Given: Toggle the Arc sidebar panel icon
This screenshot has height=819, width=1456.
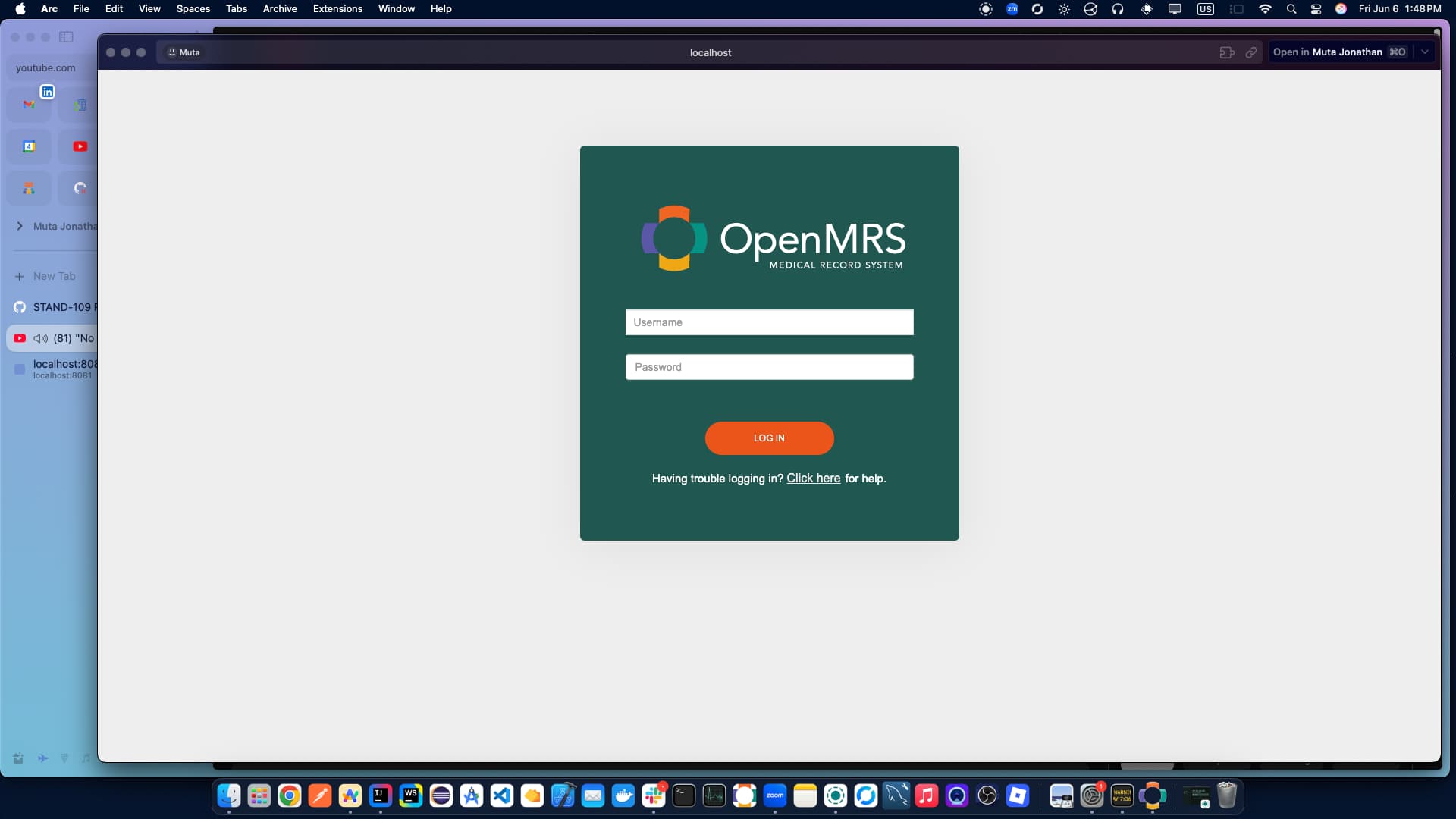Looking at the screenshot, I should tap(67, 36).
